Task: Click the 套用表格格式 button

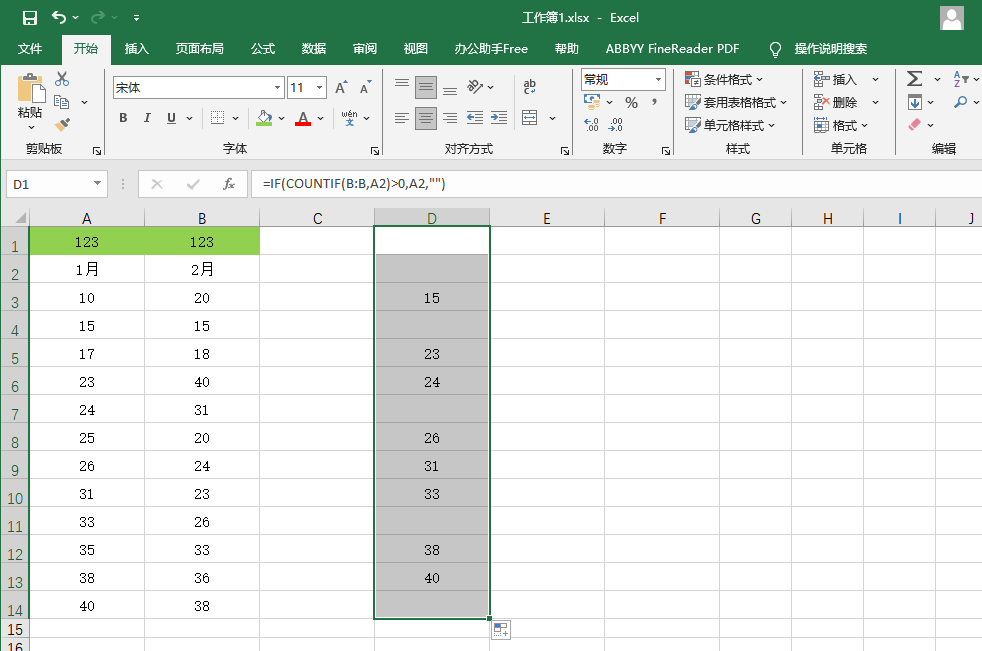Action: point(736,102)
